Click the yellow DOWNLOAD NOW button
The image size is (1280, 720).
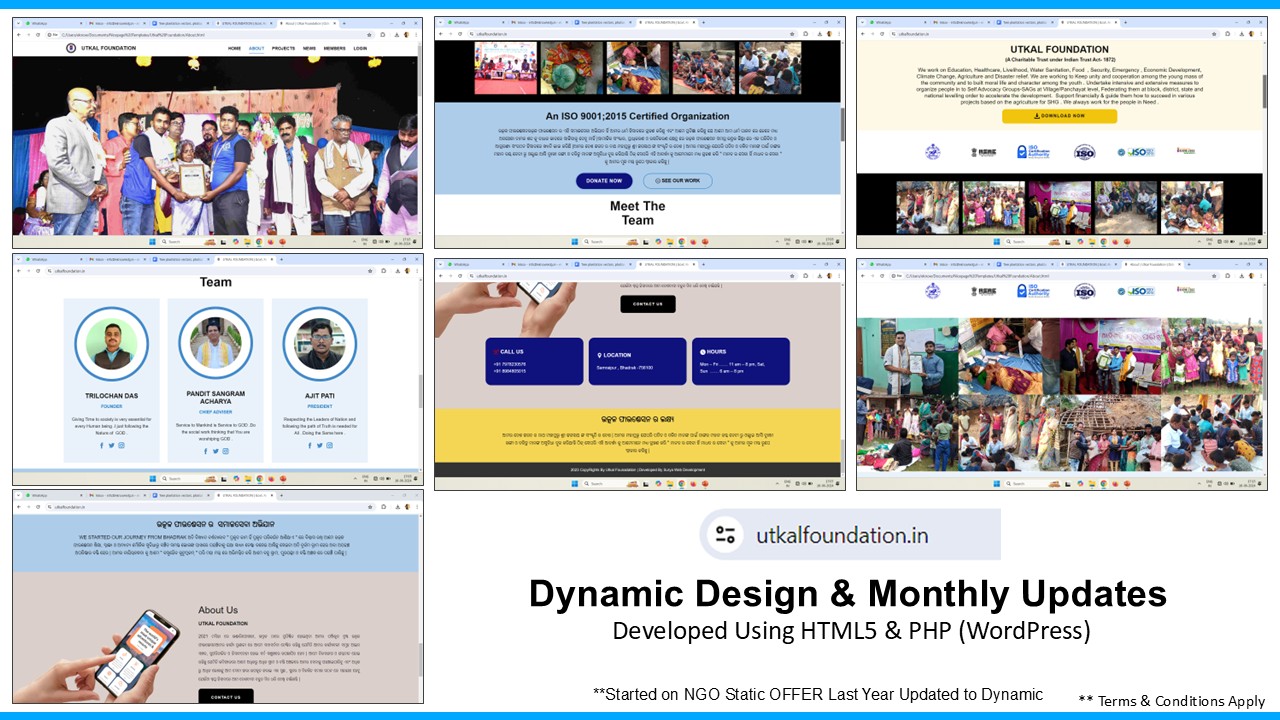tap(1059, 116)
